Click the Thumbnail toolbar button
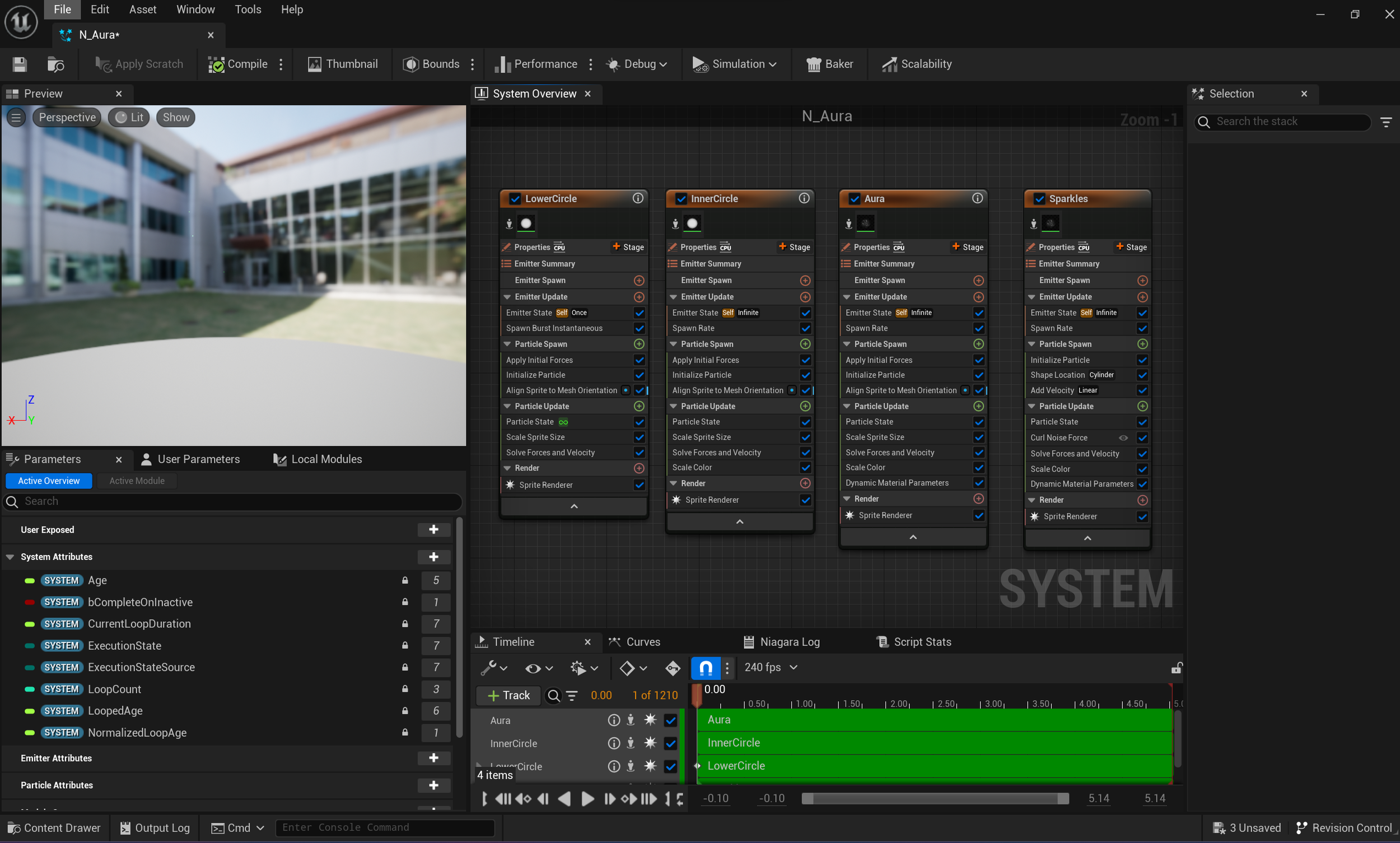 point(343,64)
